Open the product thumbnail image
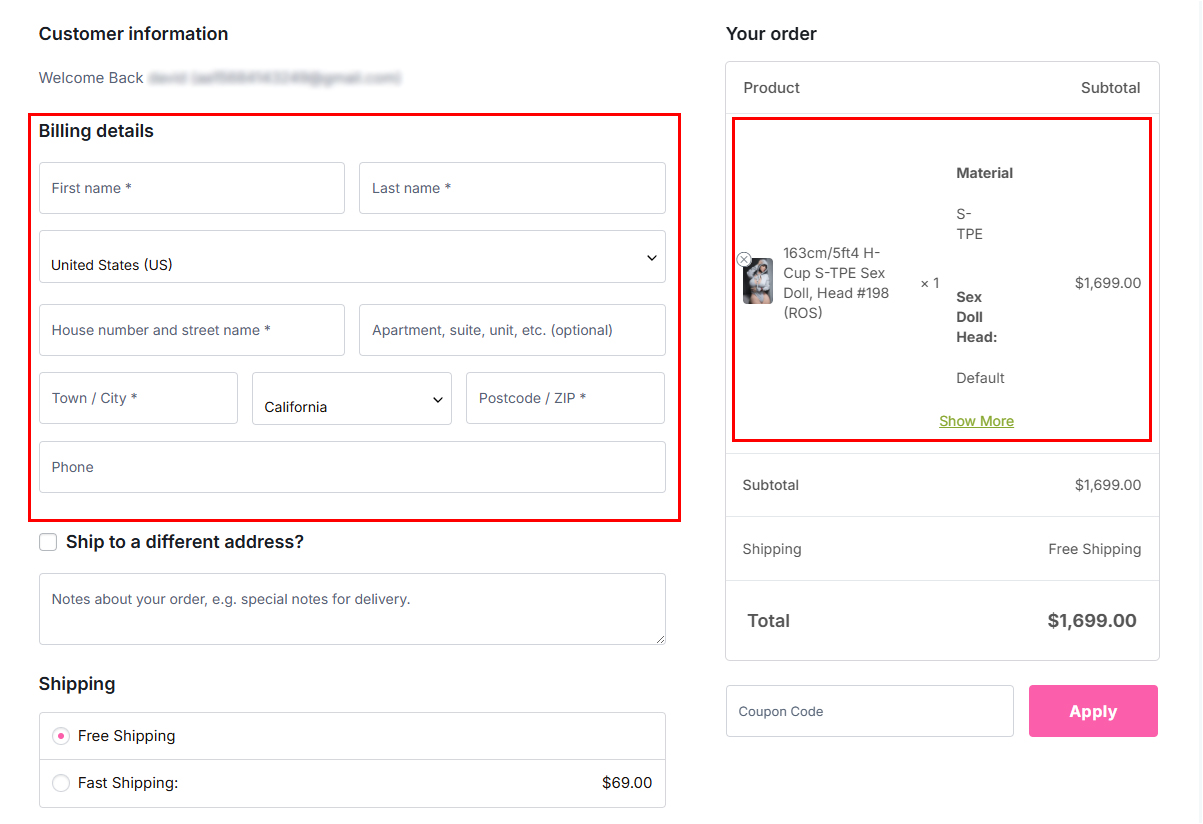This screenshot has height=824, width=1203. pos(758,282)
